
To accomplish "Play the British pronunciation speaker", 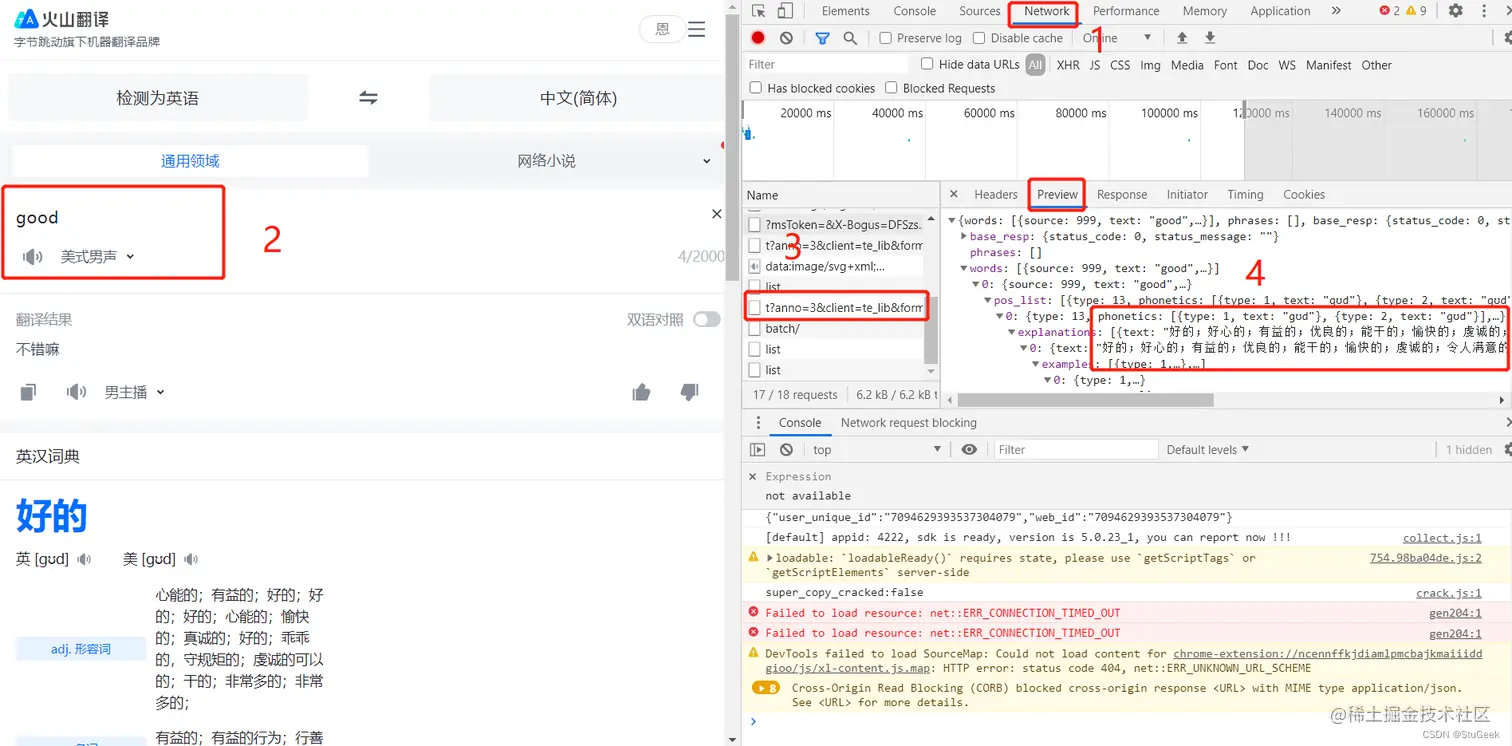I will pyautogui.click(x=85, y=559).
